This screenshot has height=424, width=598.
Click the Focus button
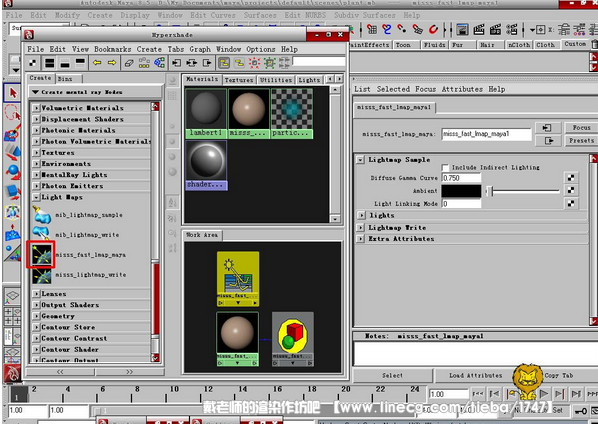click(581, 128)
